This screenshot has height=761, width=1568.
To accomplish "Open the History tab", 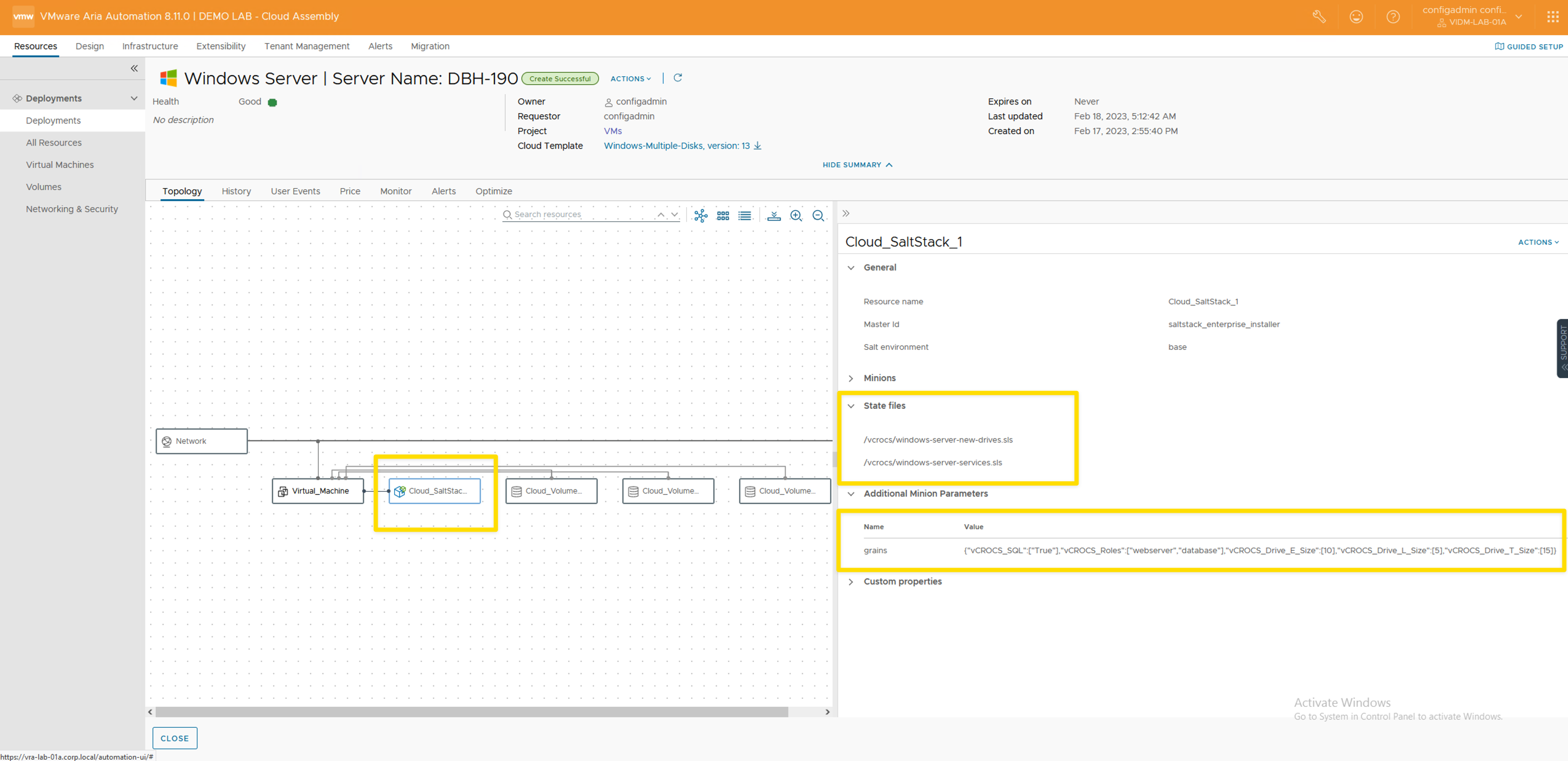I will click(x=236, y=191).
